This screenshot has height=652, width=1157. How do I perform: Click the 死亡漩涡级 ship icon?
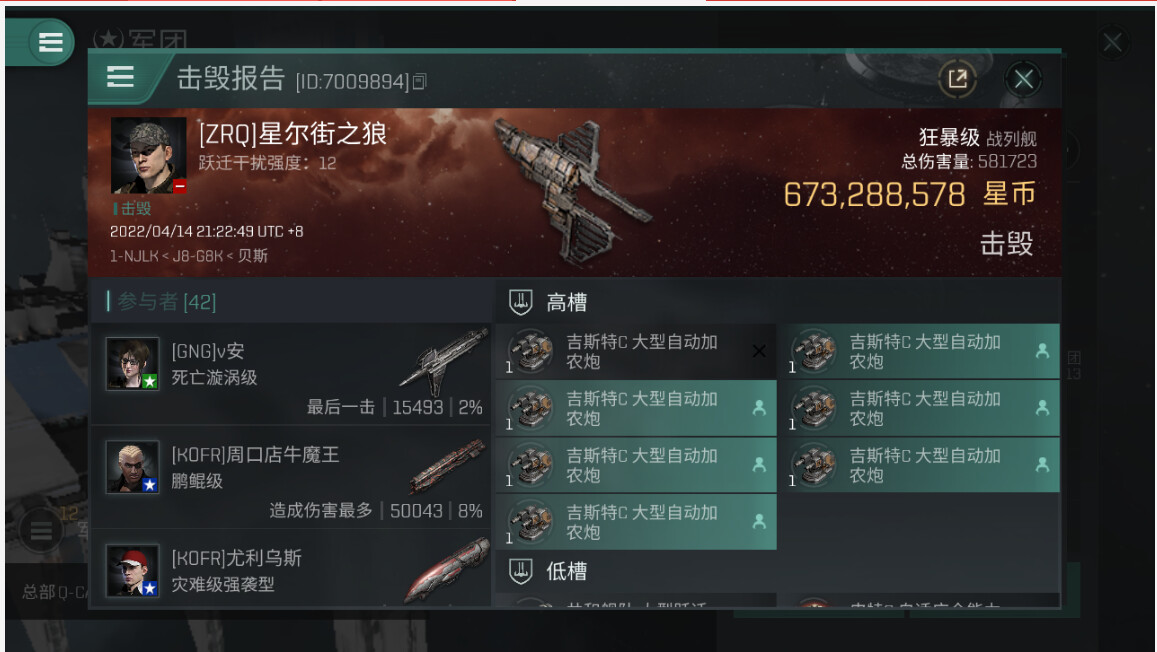point(443,361)
